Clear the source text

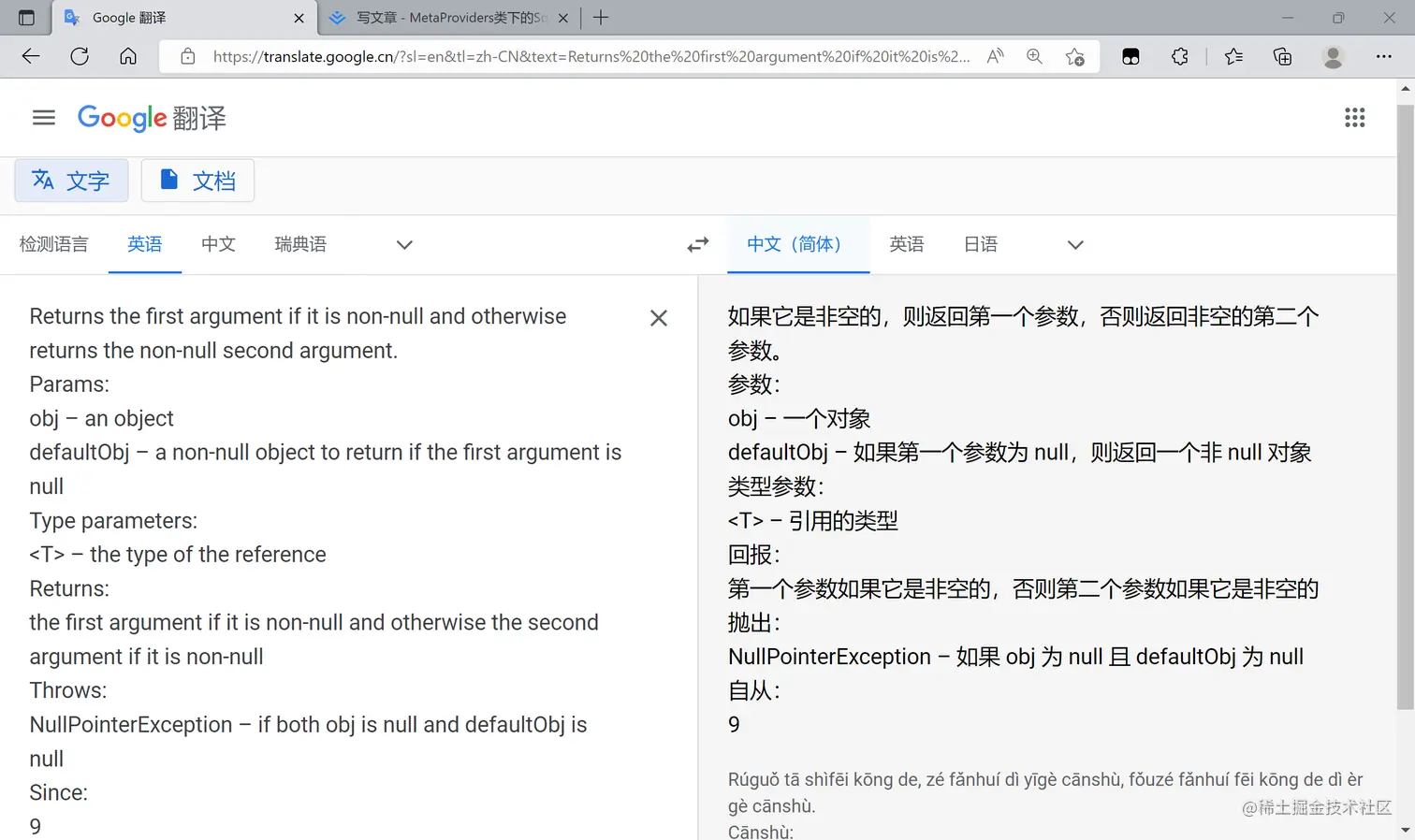click(659, 318)
